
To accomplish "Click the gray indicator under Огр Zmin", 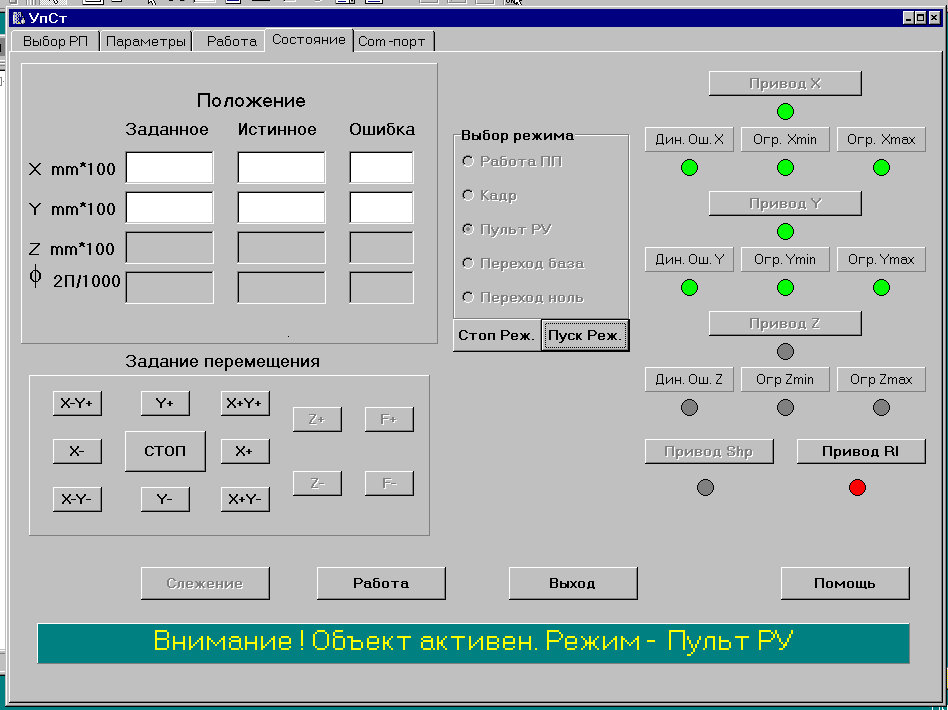I will 785,407.
